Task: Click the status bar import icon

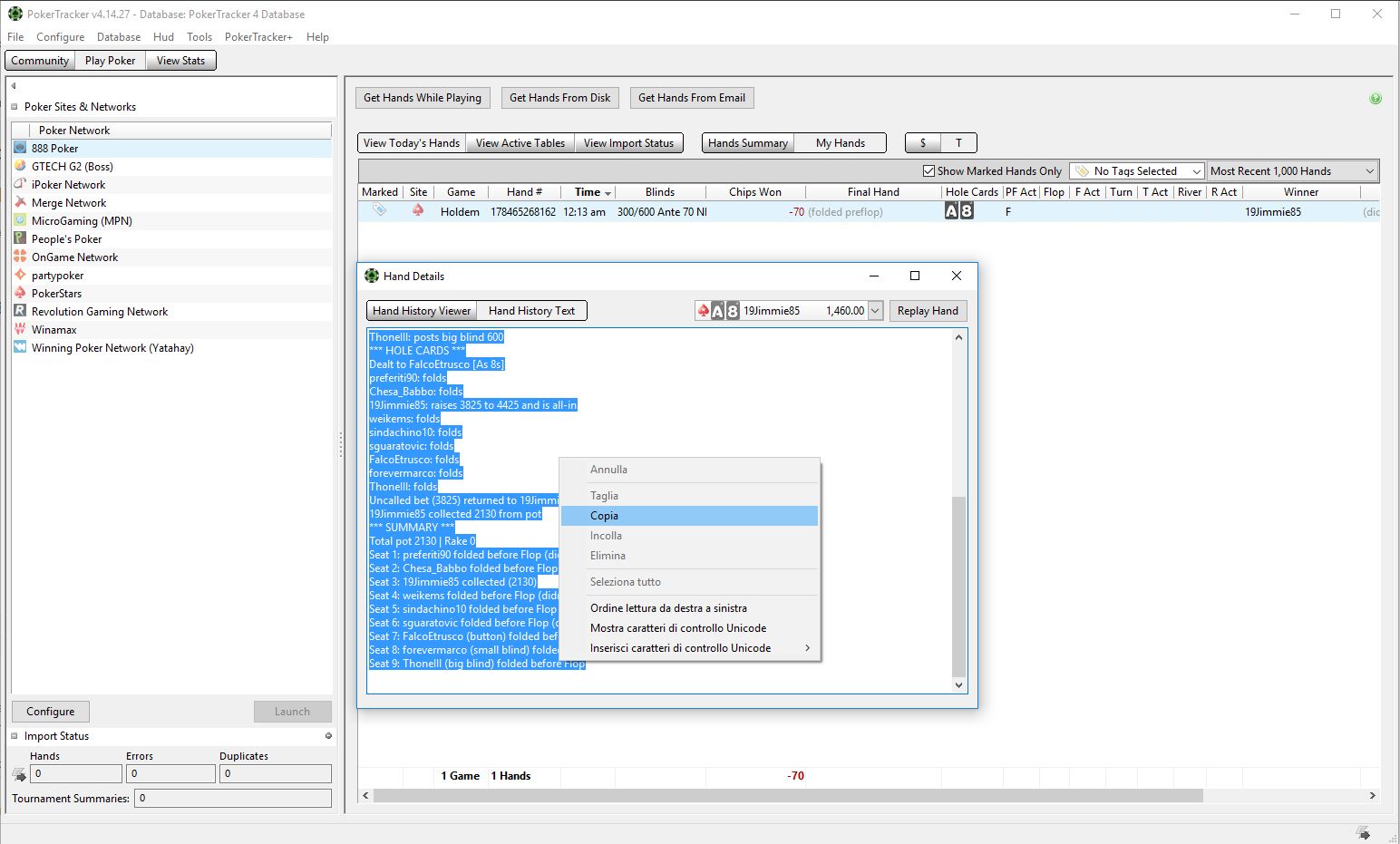Action: point(1362,832)
